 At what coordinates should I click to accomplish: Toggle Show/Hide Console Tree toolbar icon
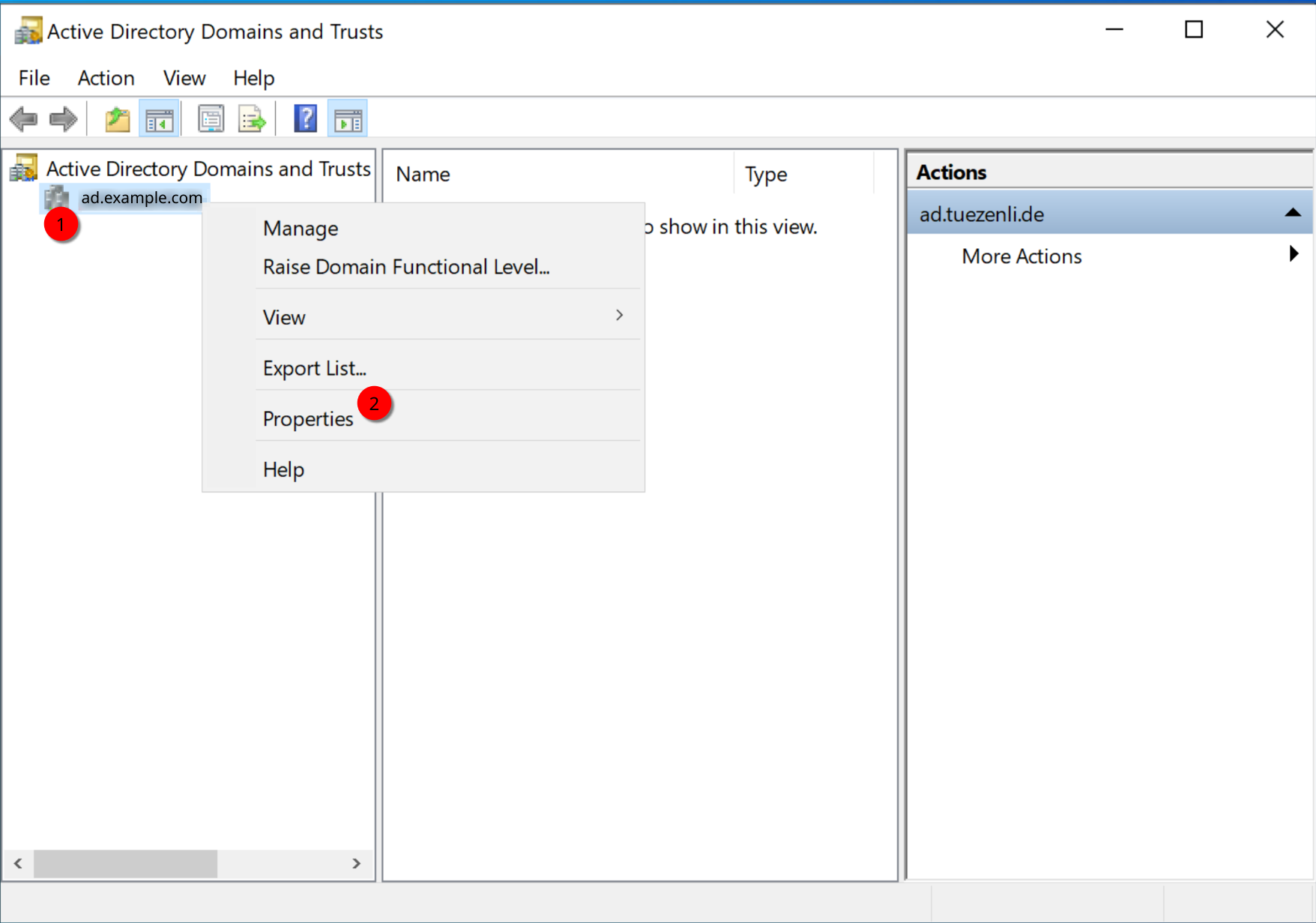[159, 119]
